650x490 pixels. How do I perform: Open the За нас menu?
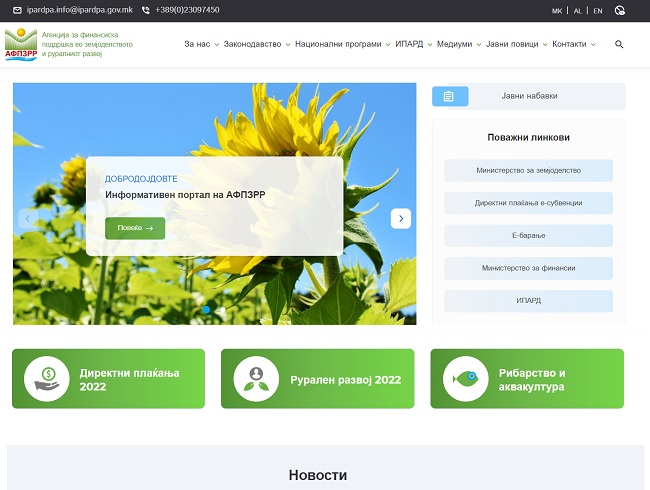201,45
